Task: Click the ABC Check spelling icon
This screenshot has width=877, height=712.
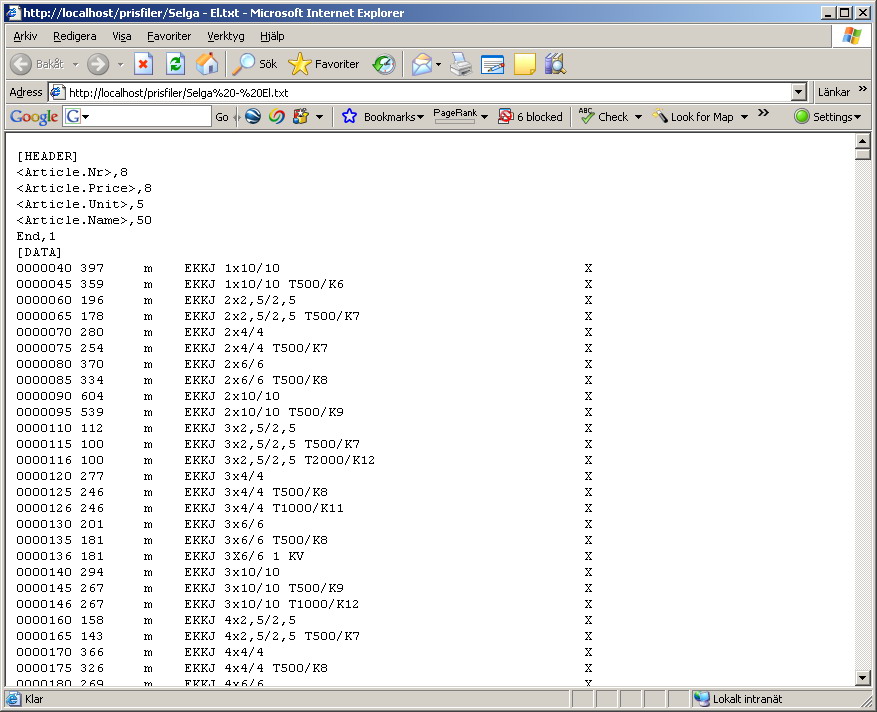Action: [586, 116]
